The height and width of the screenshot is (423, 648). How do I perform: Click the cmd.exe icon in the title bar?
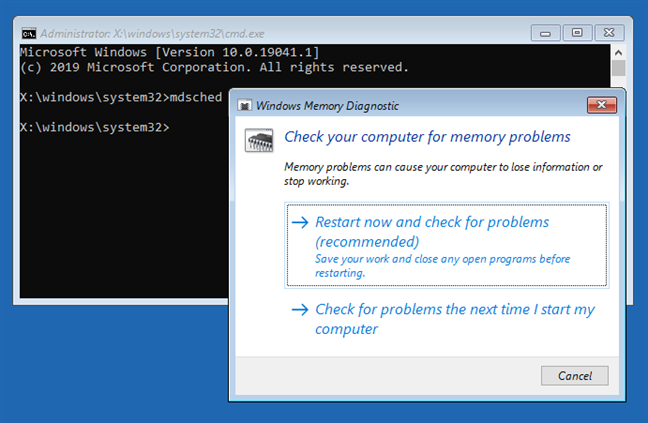pos(30,33)
